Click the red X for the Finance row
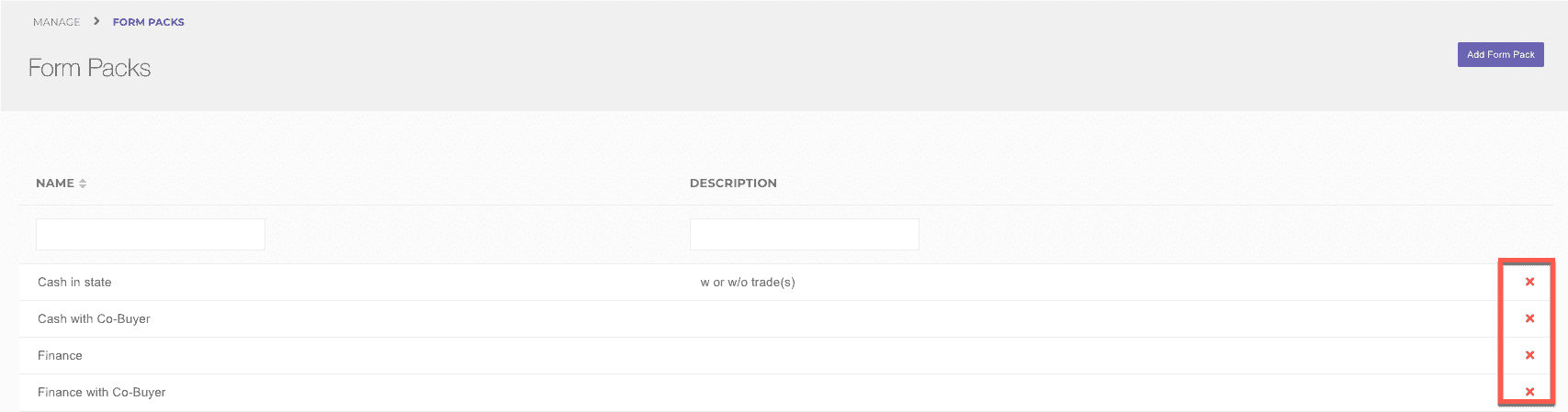Screen dimensions: 1568x412 pos(1529,355)
